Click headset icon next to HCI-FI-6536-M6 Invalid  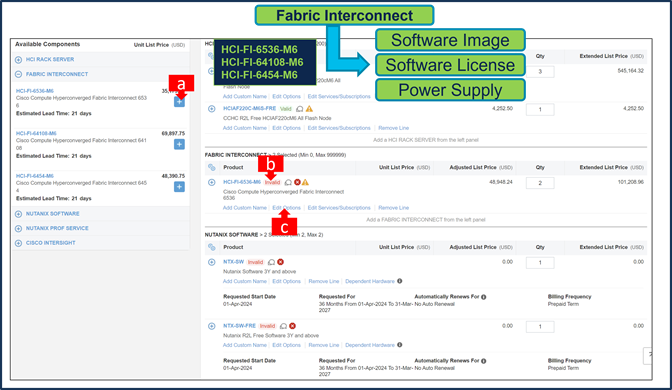[x=288, y=183]
